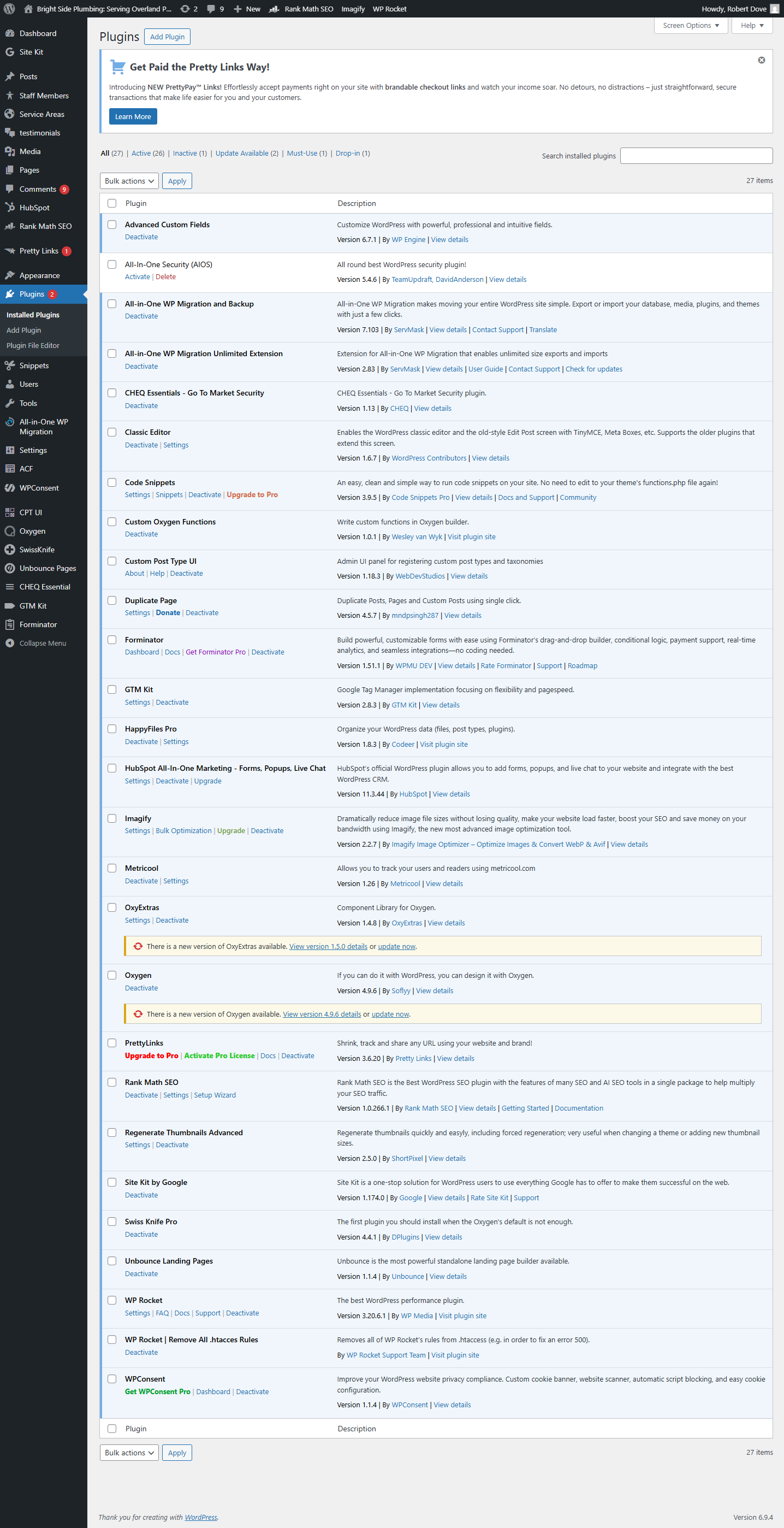Open Howdy, Robert Dove account menu
The width and height of the screenshot is (784, 1528).
(x=740, y=9)
